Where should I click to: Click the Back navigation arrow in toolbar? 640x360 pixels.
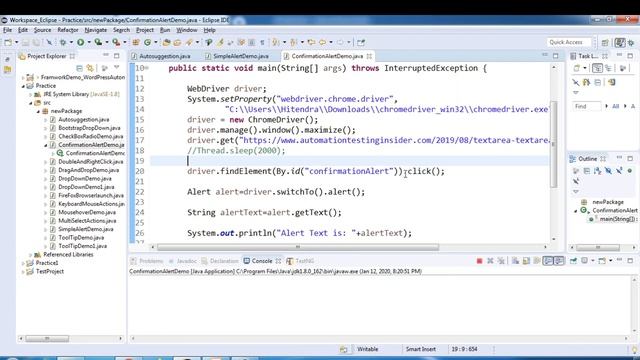tap(322, 42)
